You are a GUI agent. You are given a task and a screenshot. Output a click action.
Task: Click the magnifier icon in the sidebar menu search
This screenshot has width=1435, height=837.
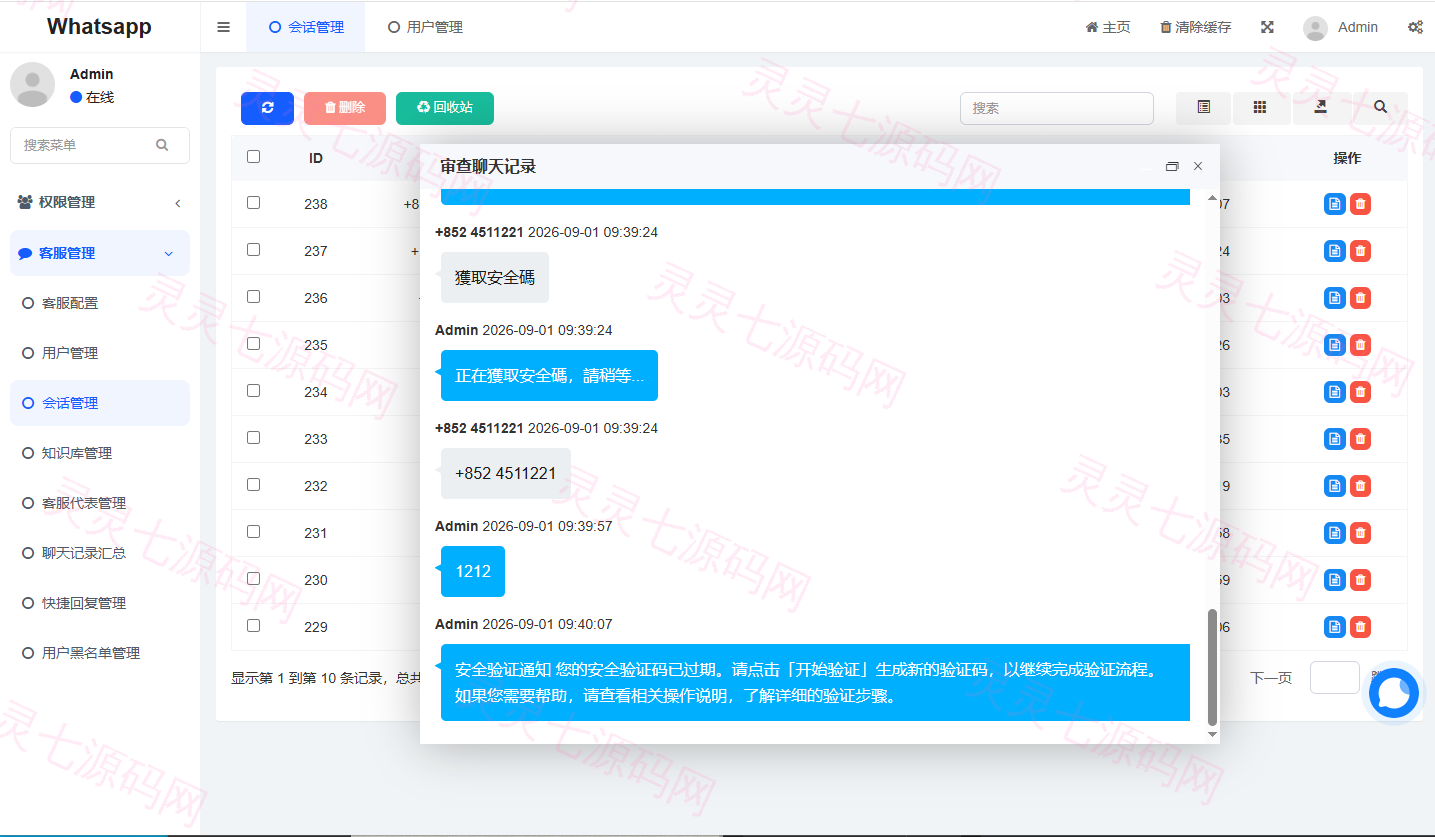[162, 145]
